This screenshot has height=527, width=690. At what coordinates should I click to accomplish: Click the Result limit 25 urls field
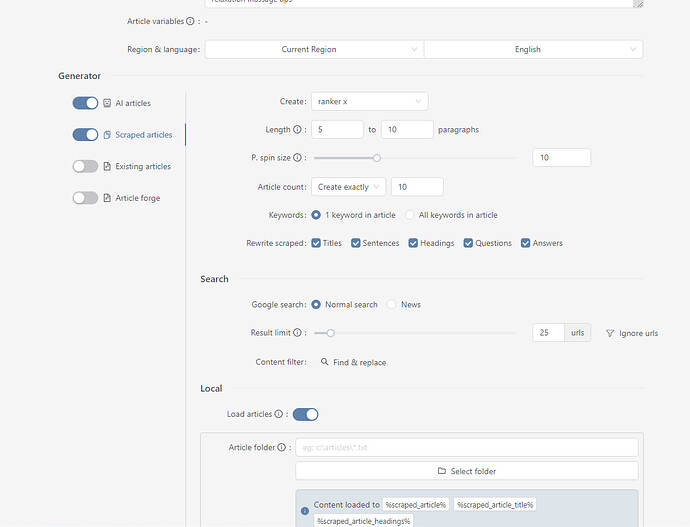(548, 333)
